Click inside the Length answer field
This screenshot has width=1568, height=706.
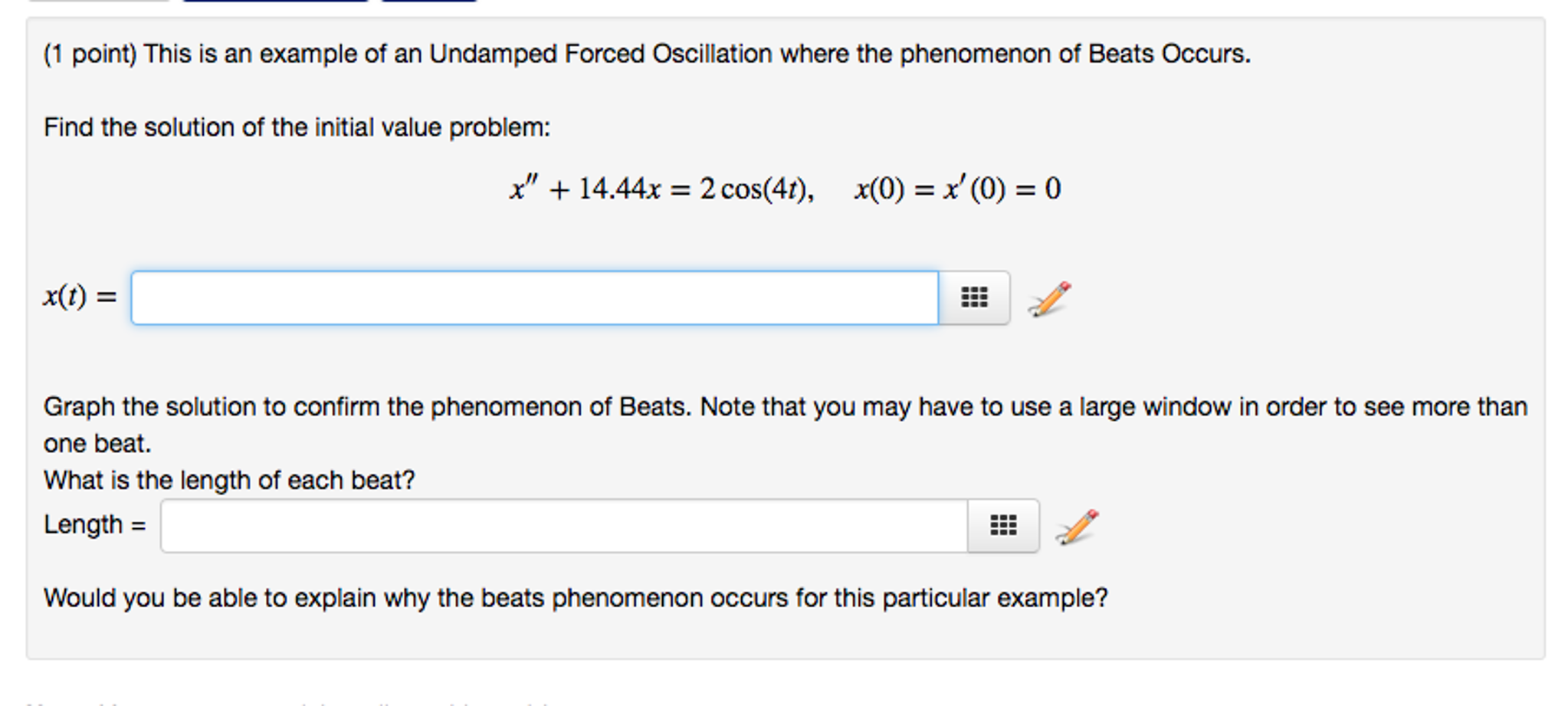pos(567,526)
